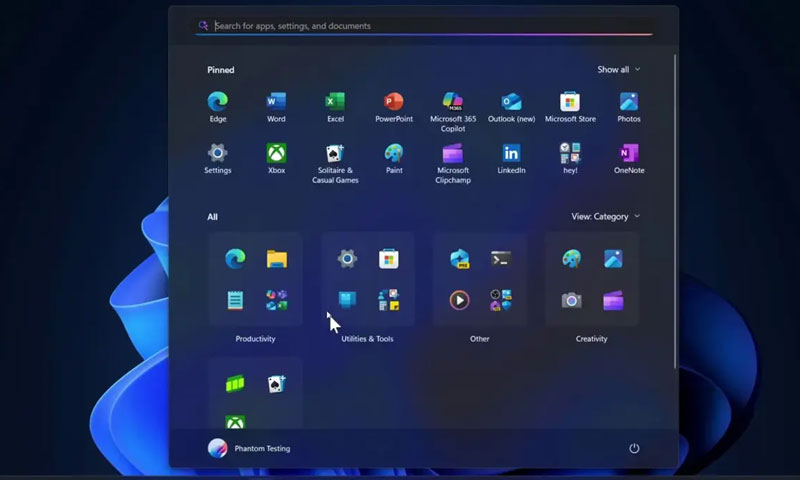The image size is (800, 480).
Task: Open Excel pinned app
Action: pyautogui.click(x=335, y=107)
